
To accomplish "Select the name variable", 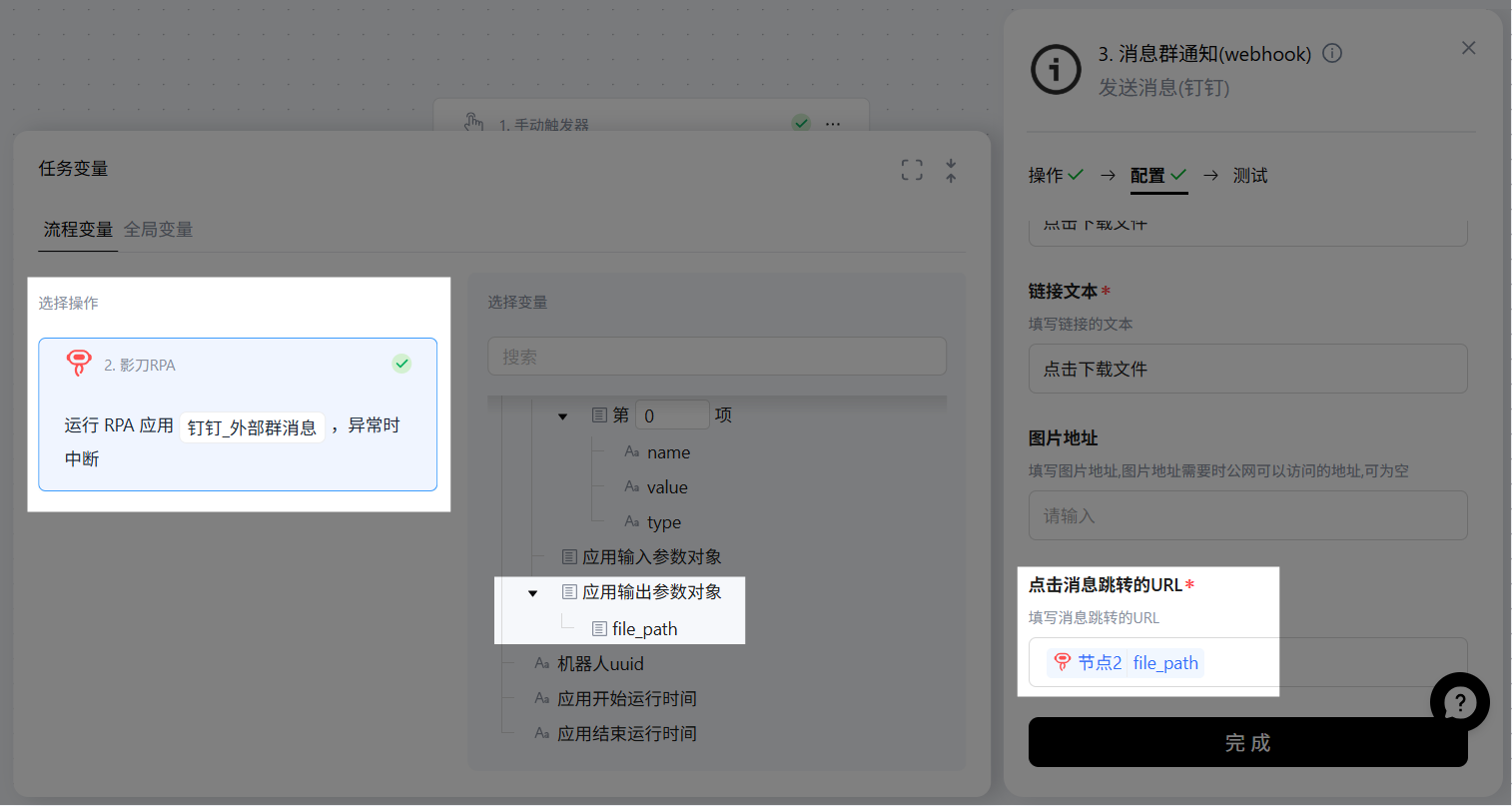I will tap(668, 452).
